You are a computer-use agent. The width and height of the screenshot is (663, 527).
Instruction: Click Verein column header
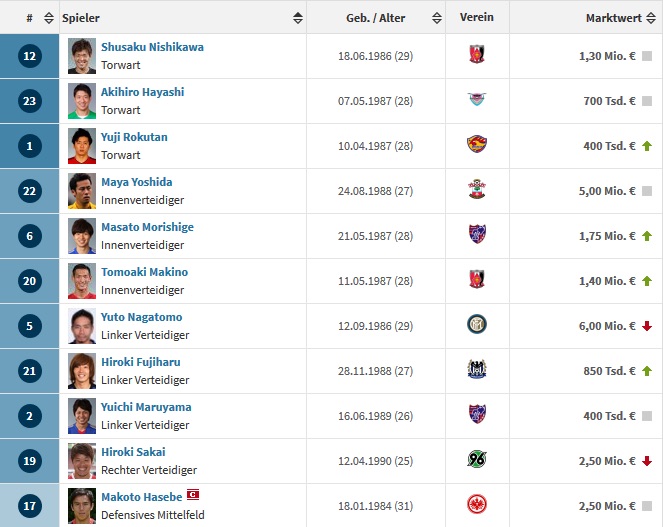click(x=476, y=18)
